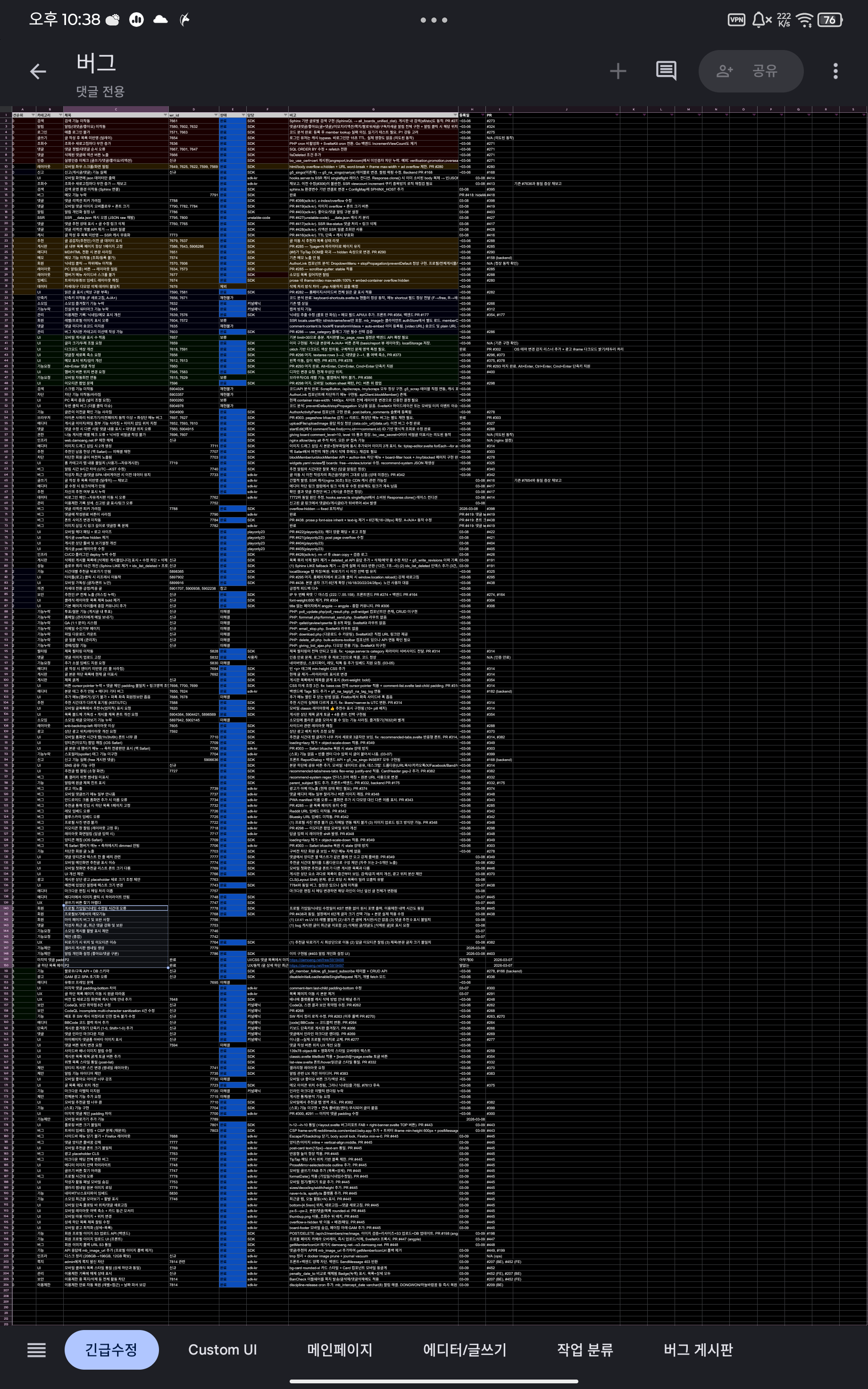Select cell '팔로우/구독 API + DB 스키마'

116,971
